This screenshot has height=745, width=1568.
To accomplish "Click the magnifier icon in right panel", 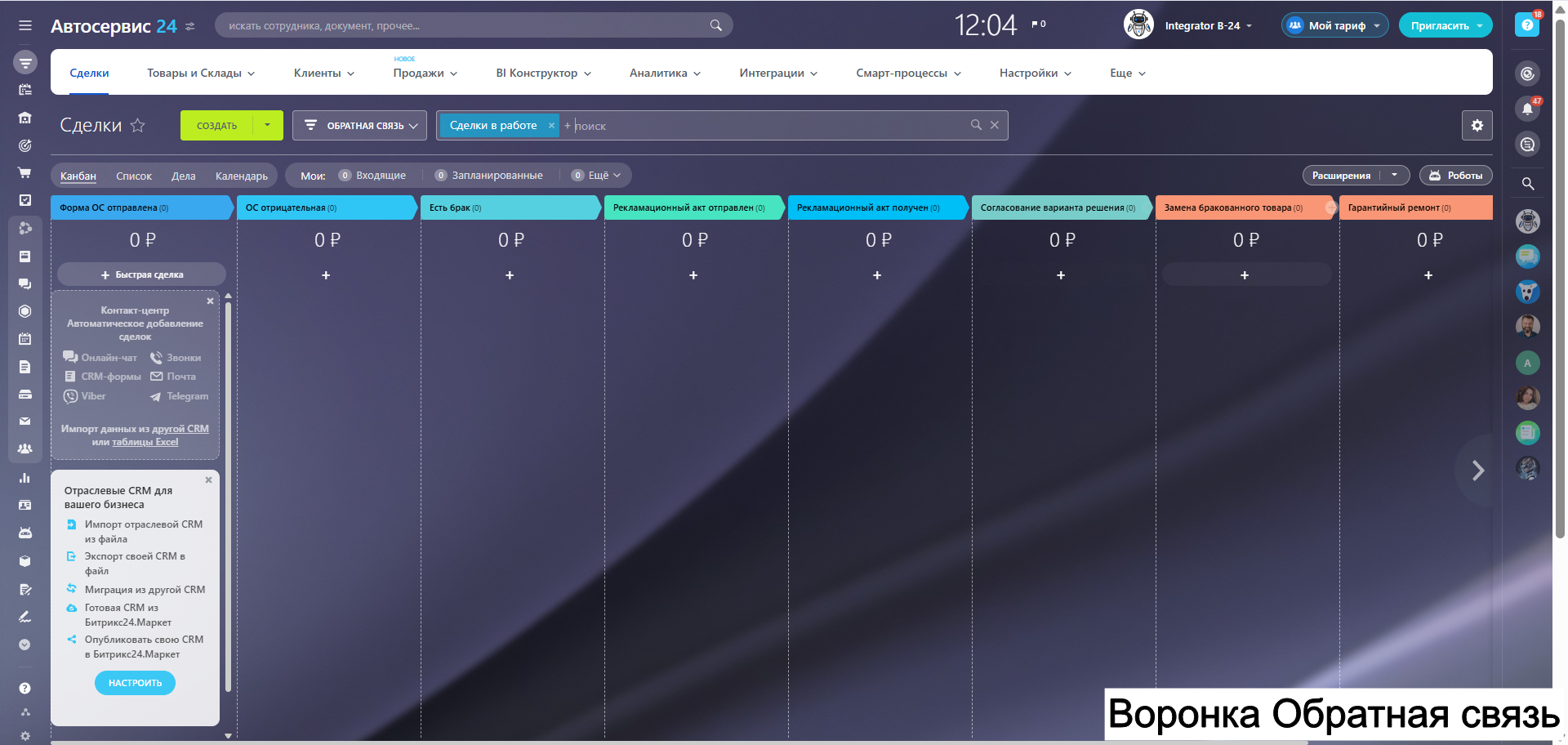I will [x=1528, y=184].
